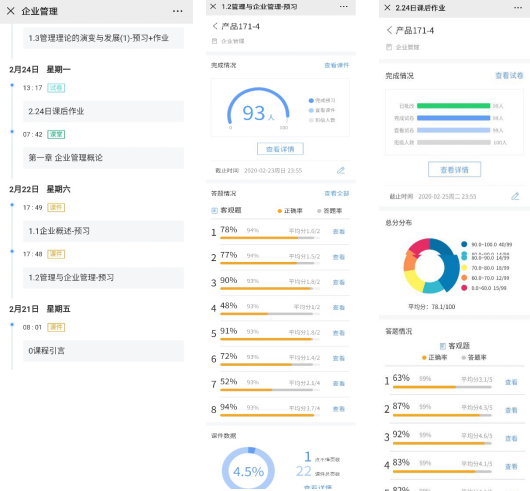Click 查看 for question 4 with 48% accuracy
The image size is (530, 491).
click(339, 308)
